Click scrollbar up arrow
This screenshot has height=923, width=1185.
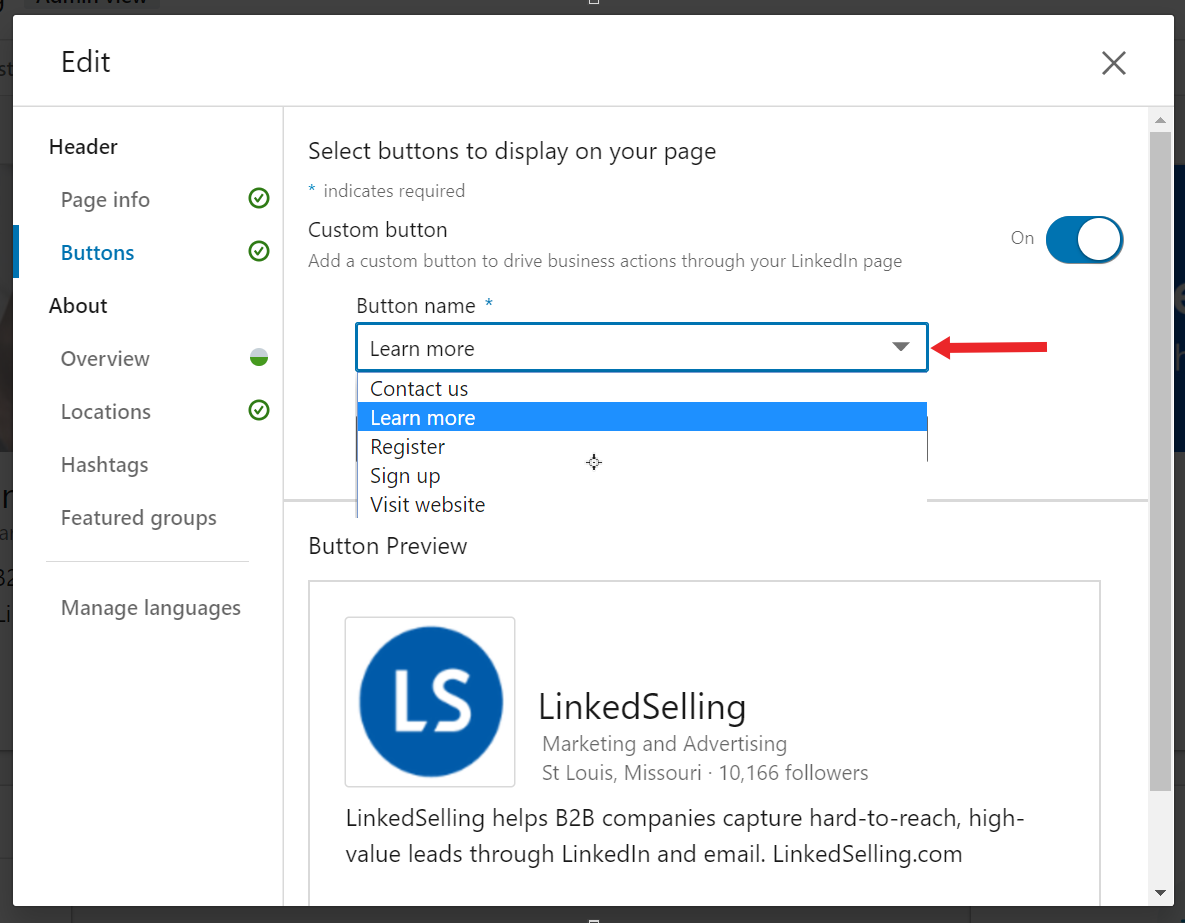point(1160,120)
